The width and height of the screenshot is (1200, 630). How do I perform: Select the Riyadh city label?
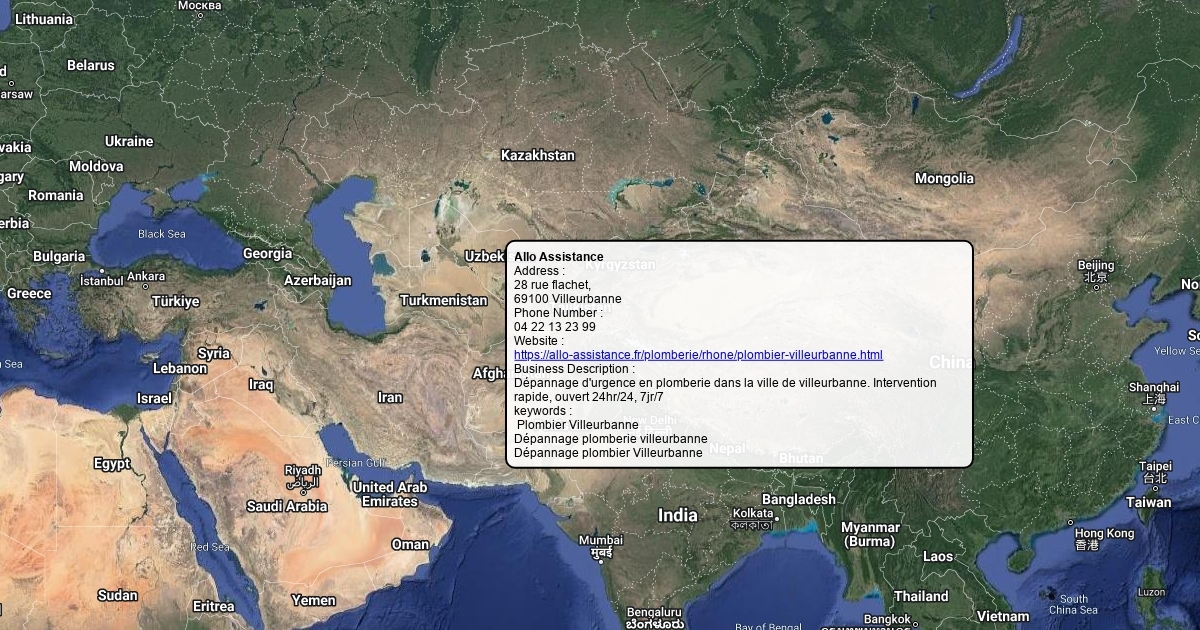coord(303,470)
